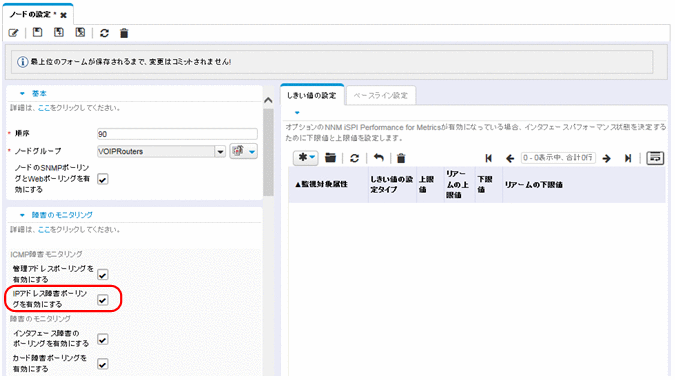Screen dimensions: 675x380
Task: Open the VOIPRouters node group dropdown
Action: coord(220,151)
